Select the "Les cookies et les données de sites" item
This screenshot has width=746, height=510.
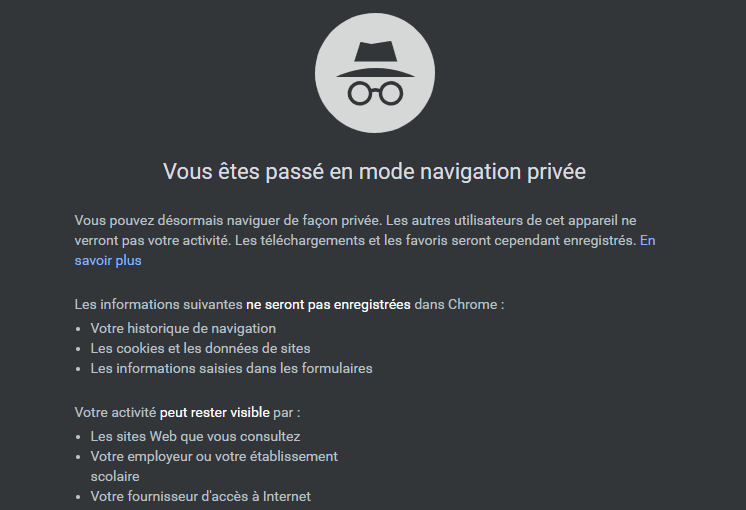pyautogui.click(x=200, y=348)
